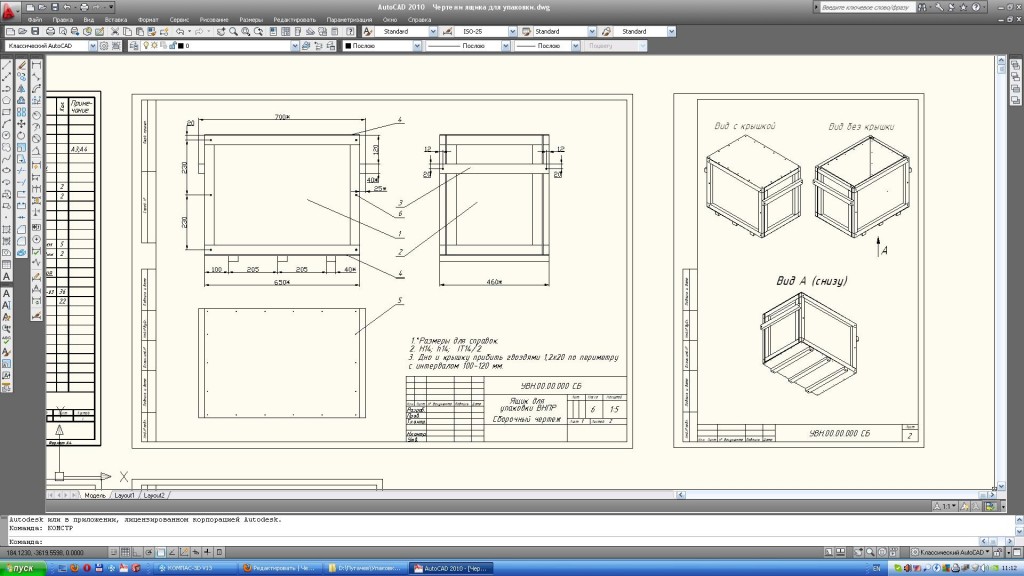Click the Cut scissors icon
This screenshot has width=1024, height=576.
click(115, 31)
